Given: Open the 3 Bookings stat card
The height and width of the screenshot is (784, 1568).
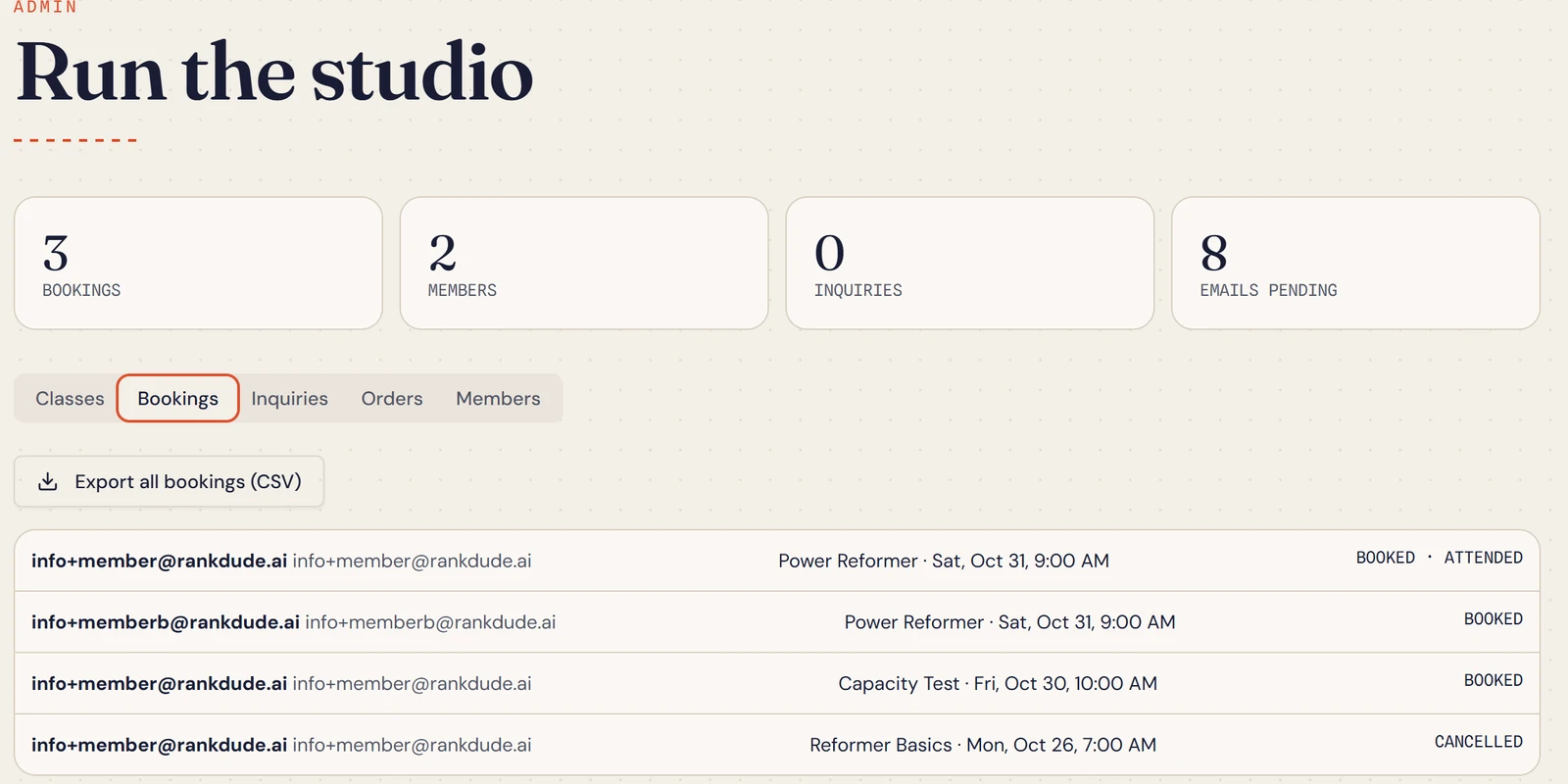Looking at the screenshot, I should pos(198,264).
